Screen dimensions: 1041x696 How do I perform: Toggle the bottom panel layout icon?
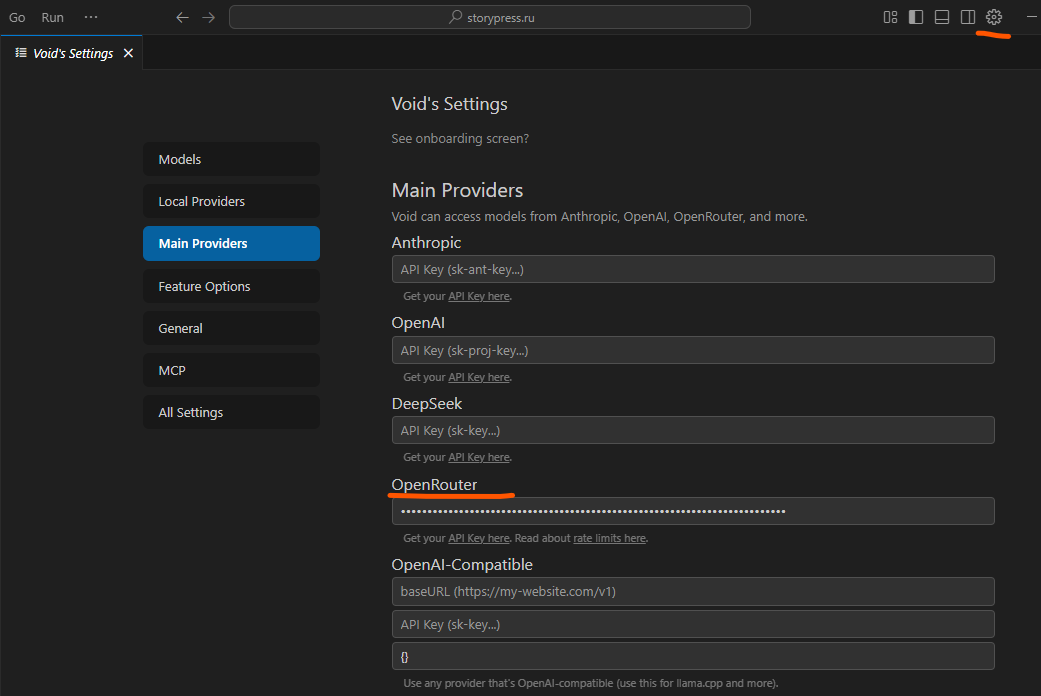[x=942, y=17]
